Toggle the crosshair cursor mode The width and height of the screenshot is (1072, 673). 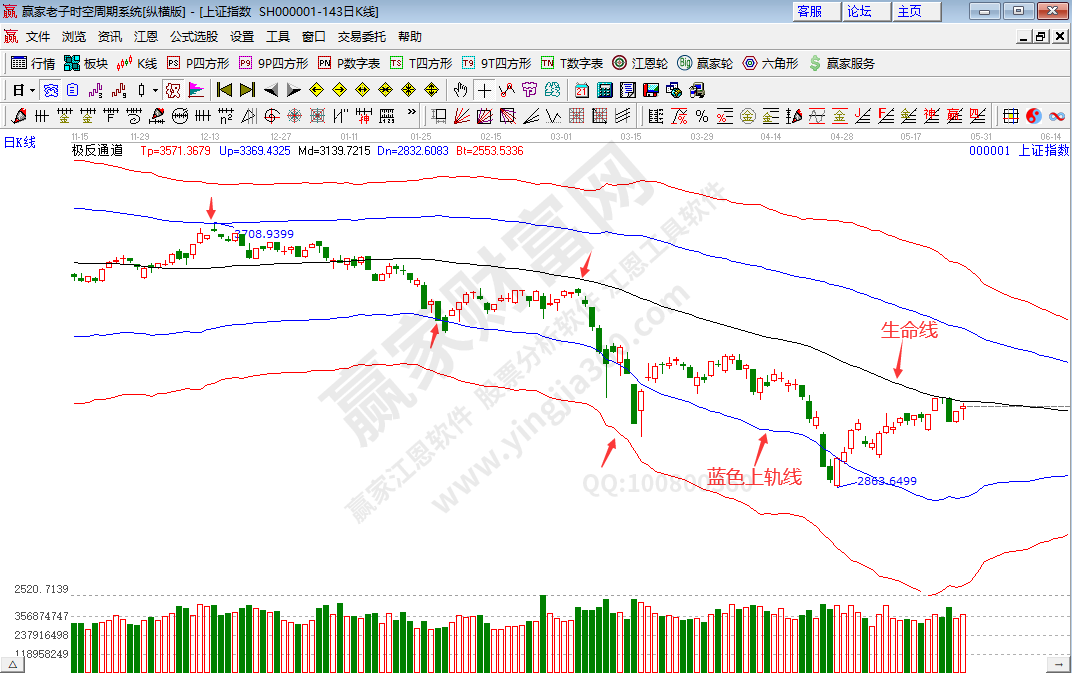coord(484,90)
